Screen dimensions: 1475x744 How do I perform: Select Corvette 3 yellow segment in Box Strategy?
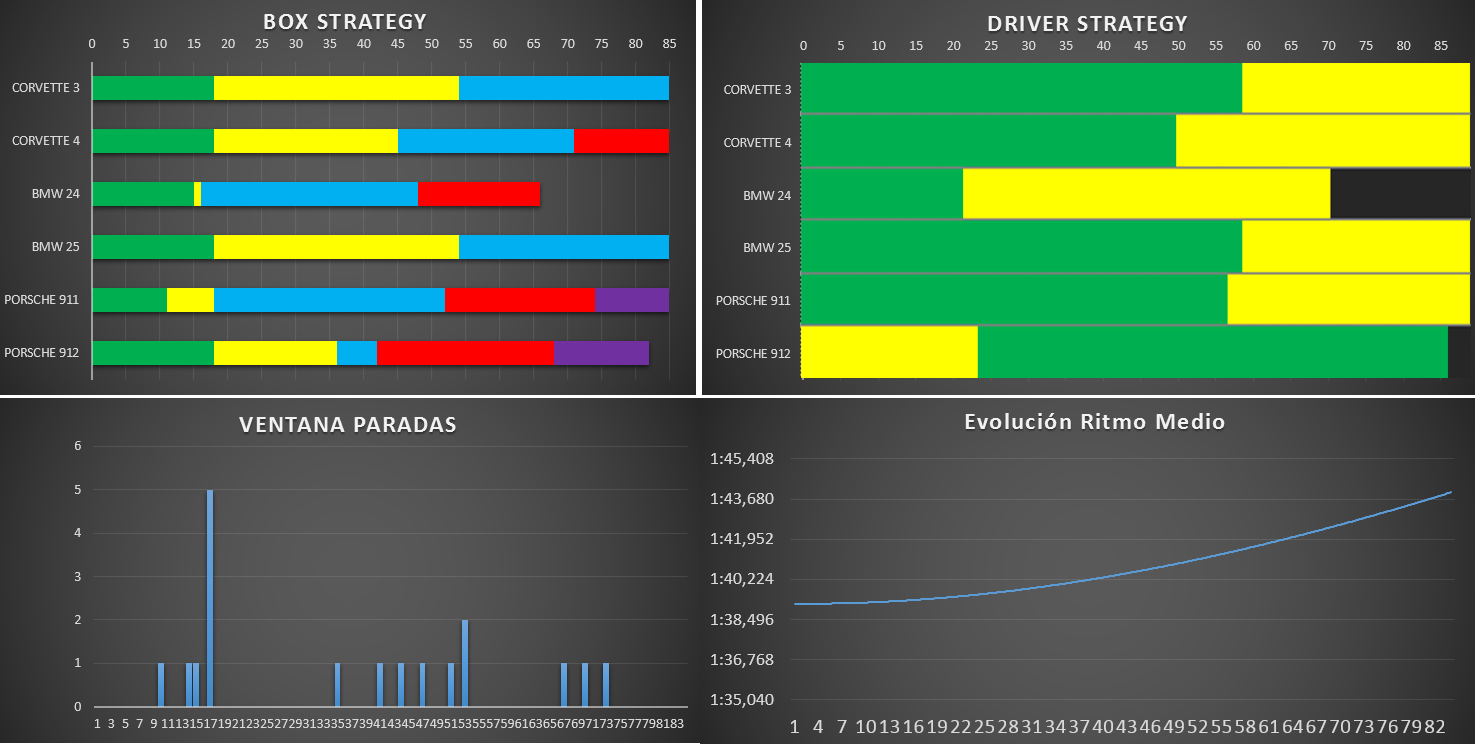(x=336, y=88)
